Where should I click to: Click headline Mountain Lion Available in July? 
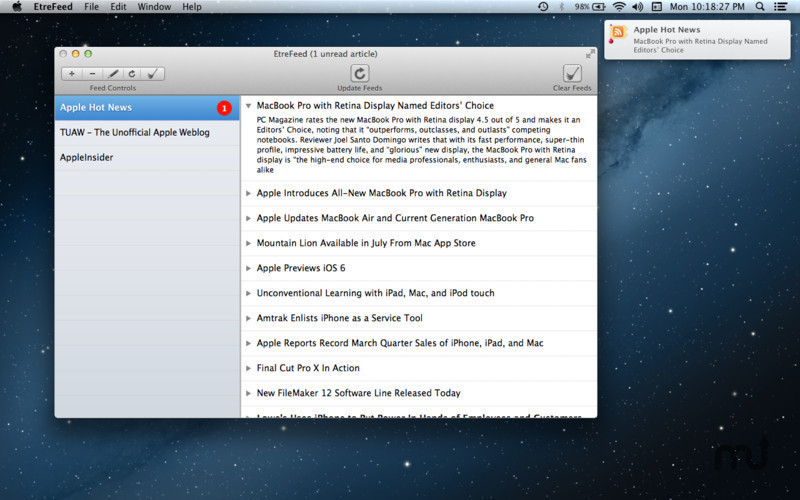[x=366, y=243]
